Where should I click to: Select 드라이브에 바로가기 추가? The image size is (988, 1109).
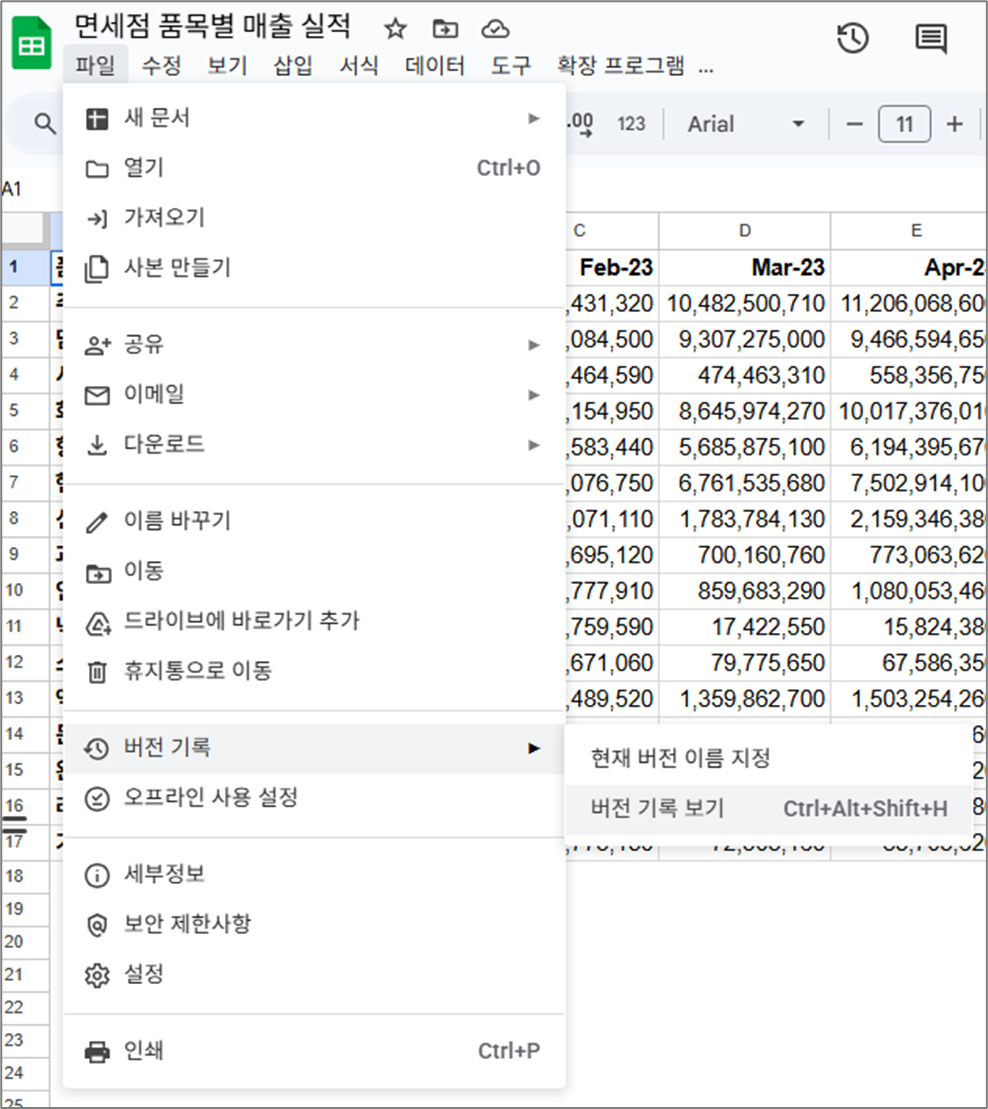314,621
